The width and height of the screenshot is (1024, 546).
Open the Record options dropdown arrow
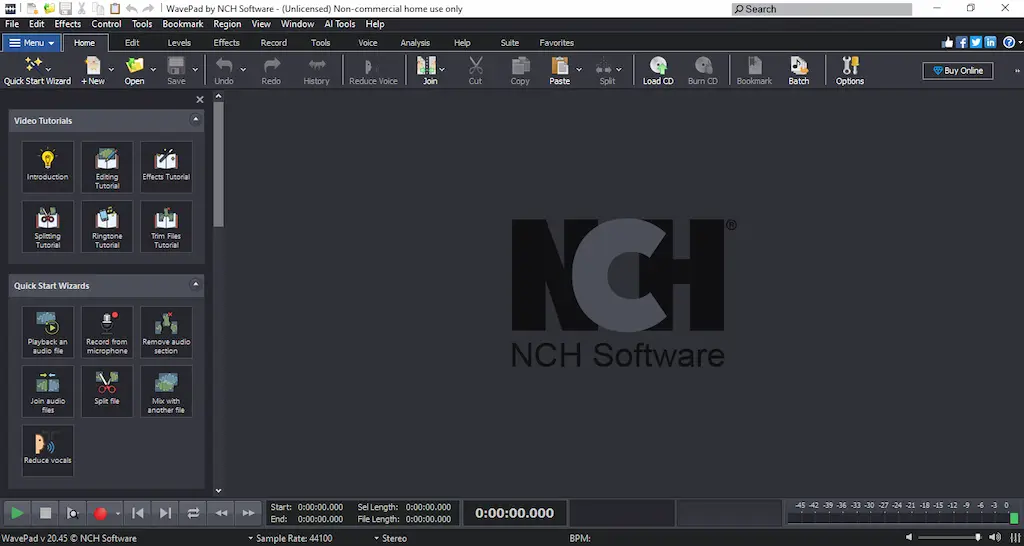point(118,513)
